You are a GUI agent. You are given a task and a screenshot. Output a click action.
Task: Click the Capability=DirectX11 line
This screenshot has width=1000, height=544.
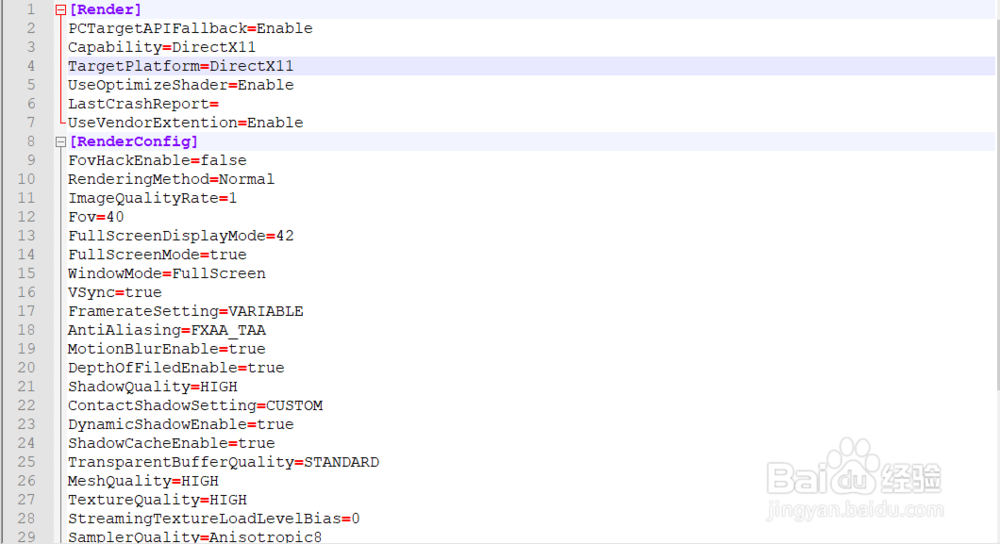[x=162, y=47]
